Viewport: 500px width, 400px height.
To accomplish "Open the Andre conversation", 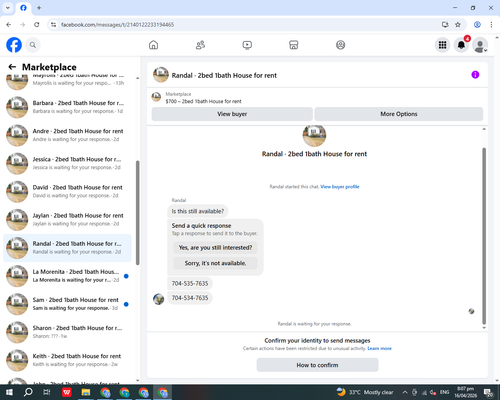I will click(67, 135).
